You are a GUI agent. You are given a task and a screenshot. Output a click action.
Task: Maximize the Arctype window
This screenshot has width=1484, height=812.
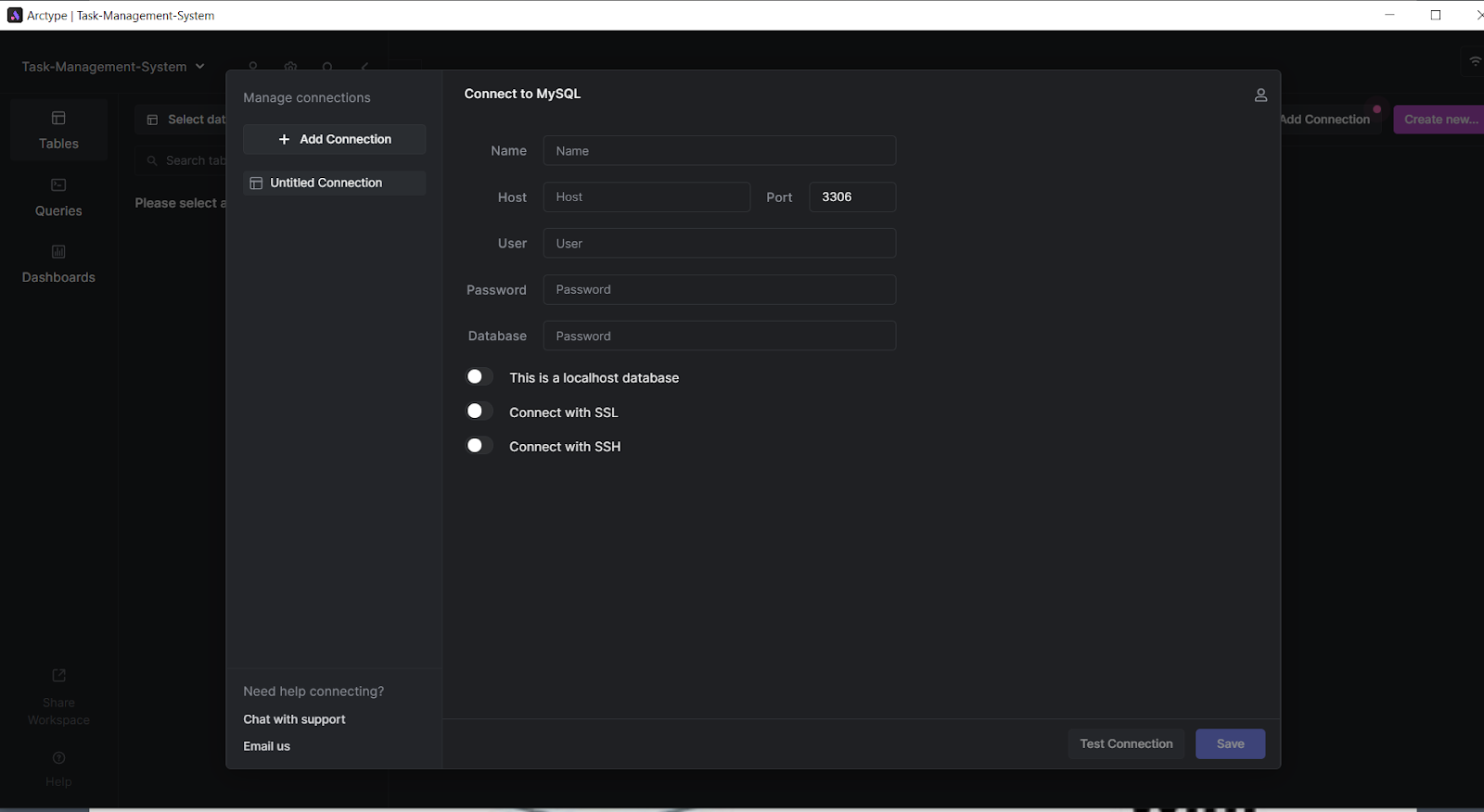[x=1436, y=15]
